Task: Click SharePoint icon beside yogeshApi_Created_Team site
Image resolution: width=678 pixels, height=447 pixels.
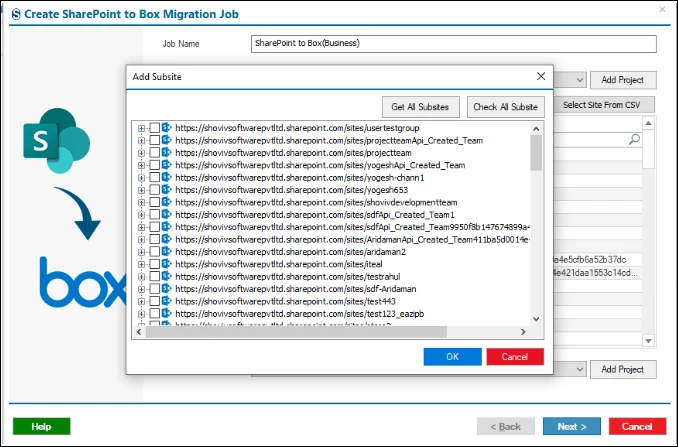Action: 166,165
